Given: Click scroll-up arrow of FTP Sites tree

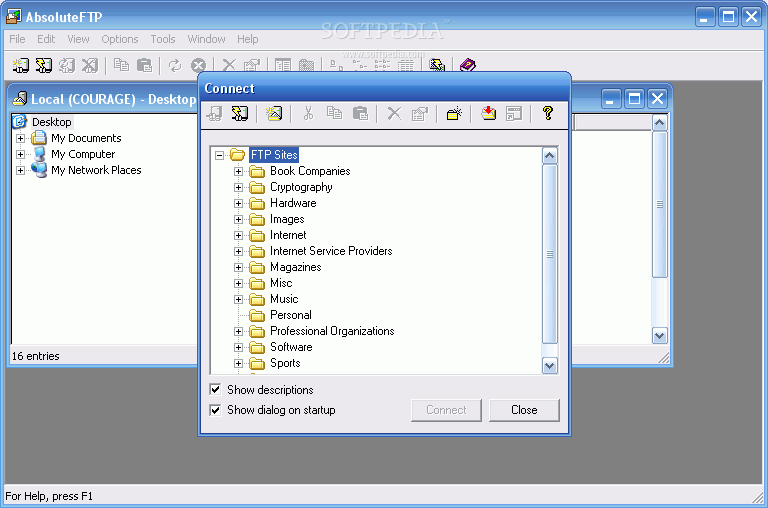Looking at the screenshot, I should [550, 156].
